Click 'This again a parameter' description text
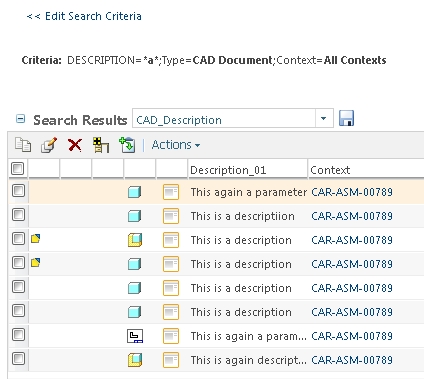The image size is (424, 379). 249,192
